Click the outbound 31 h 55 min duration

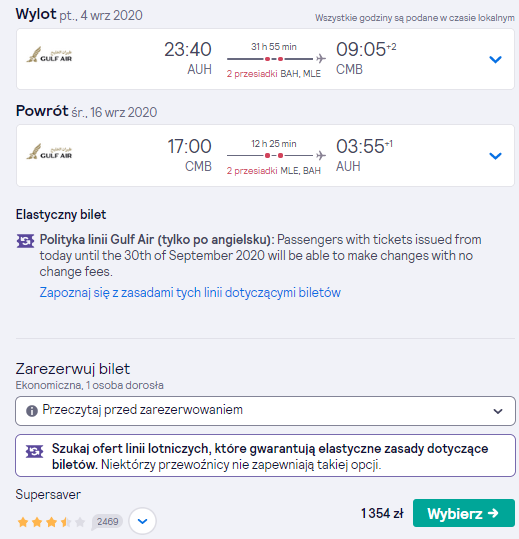pos(274,47)
